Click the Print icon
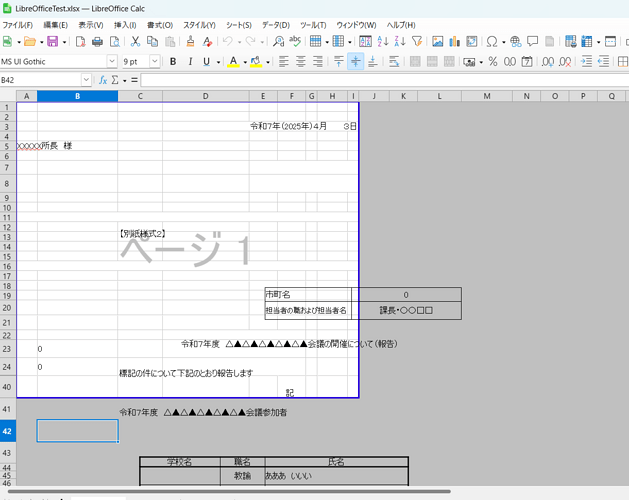The height and width of the screenshot is (500, 629). (97, 41)
